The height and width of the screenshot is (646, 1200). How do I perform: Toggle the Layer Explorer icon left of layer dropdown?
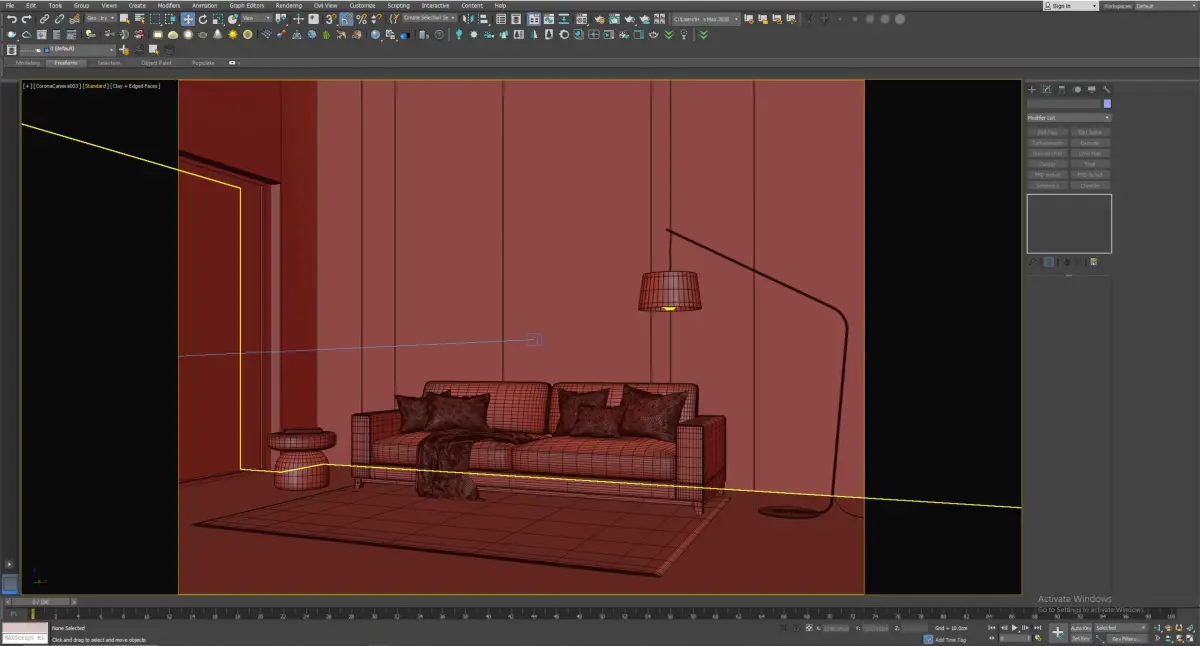pos(11,49)
